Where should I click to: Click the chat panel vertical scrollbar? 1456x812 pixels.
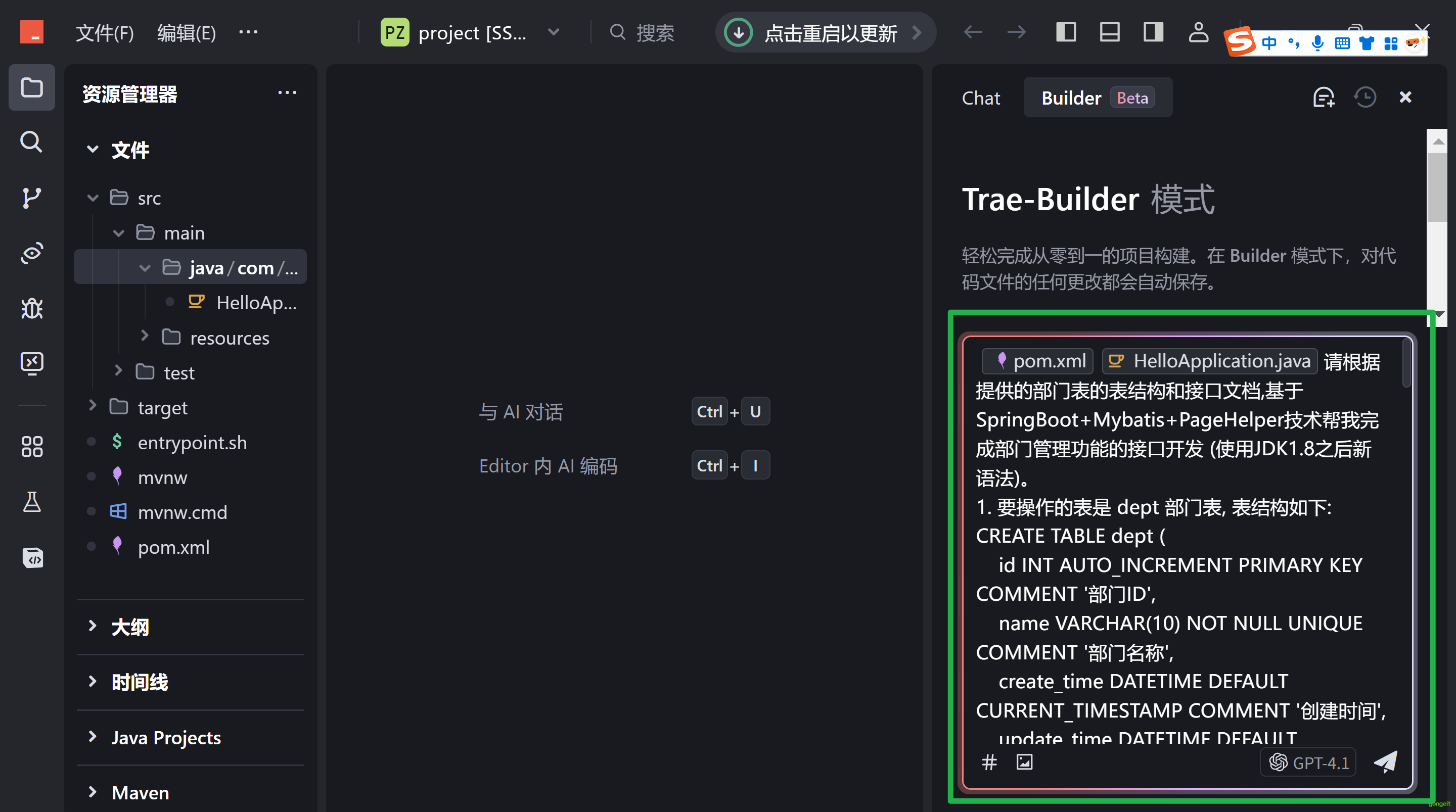click(1437, 186)
